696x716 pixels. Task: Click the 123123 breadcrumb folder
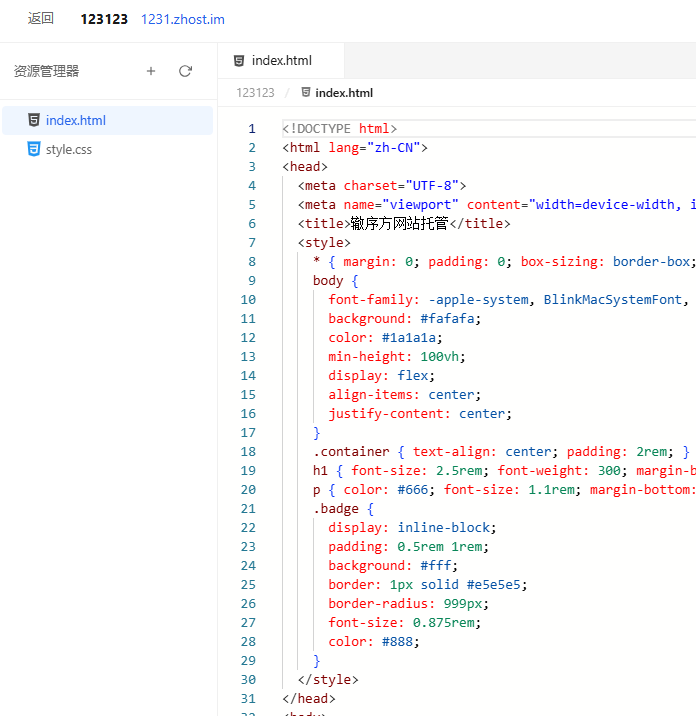[x=255, y=93]
